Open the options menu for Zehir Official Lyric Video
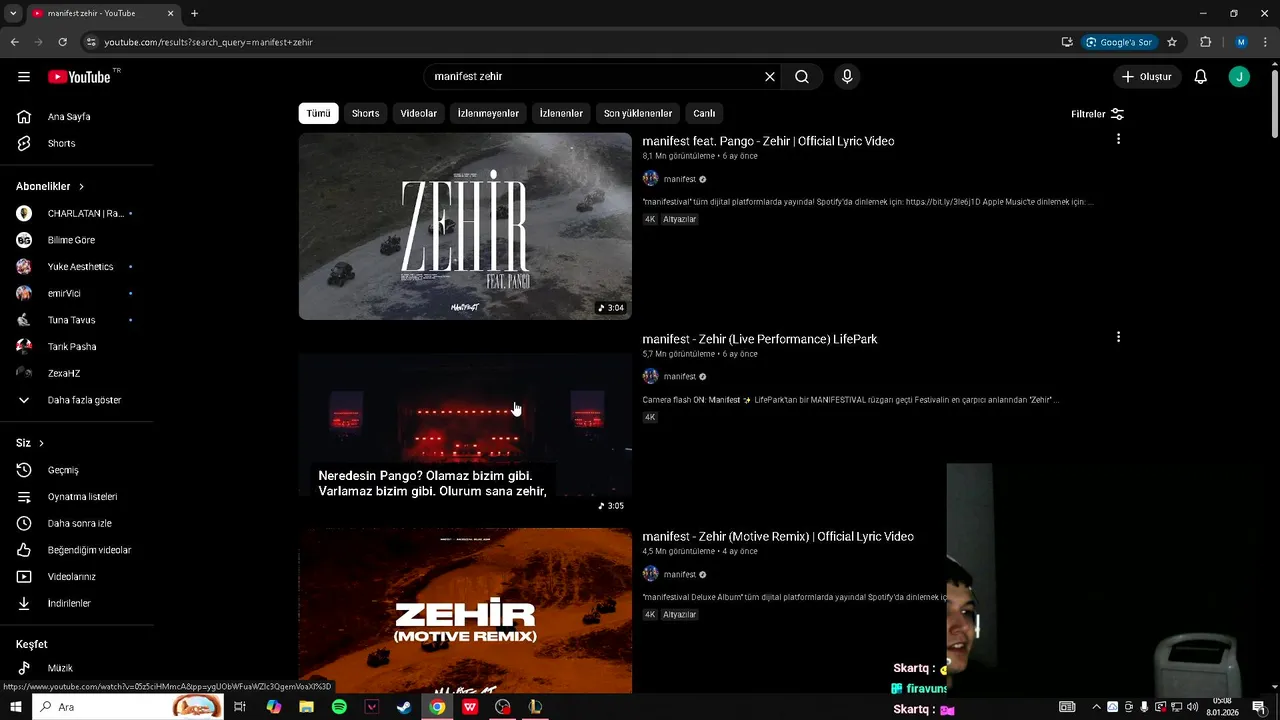Screen dimensions: 1280x720 point(1118,139)
